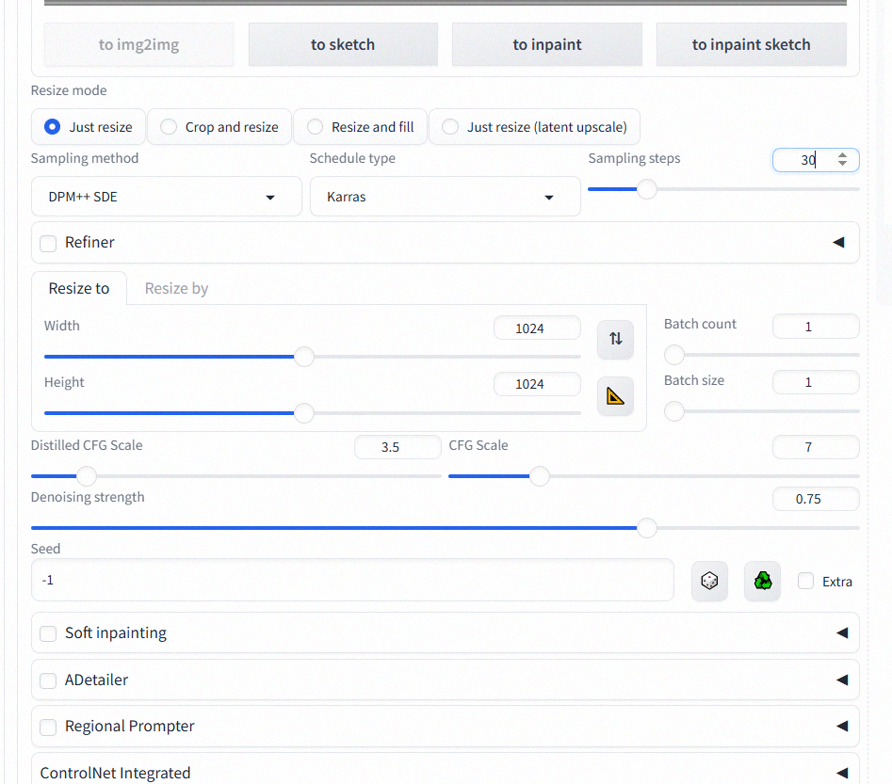Image resolution: width=892 pixels, height=784 pixels.
Task: Click the Batch count slider handle
Action: [x=674, y=354]
